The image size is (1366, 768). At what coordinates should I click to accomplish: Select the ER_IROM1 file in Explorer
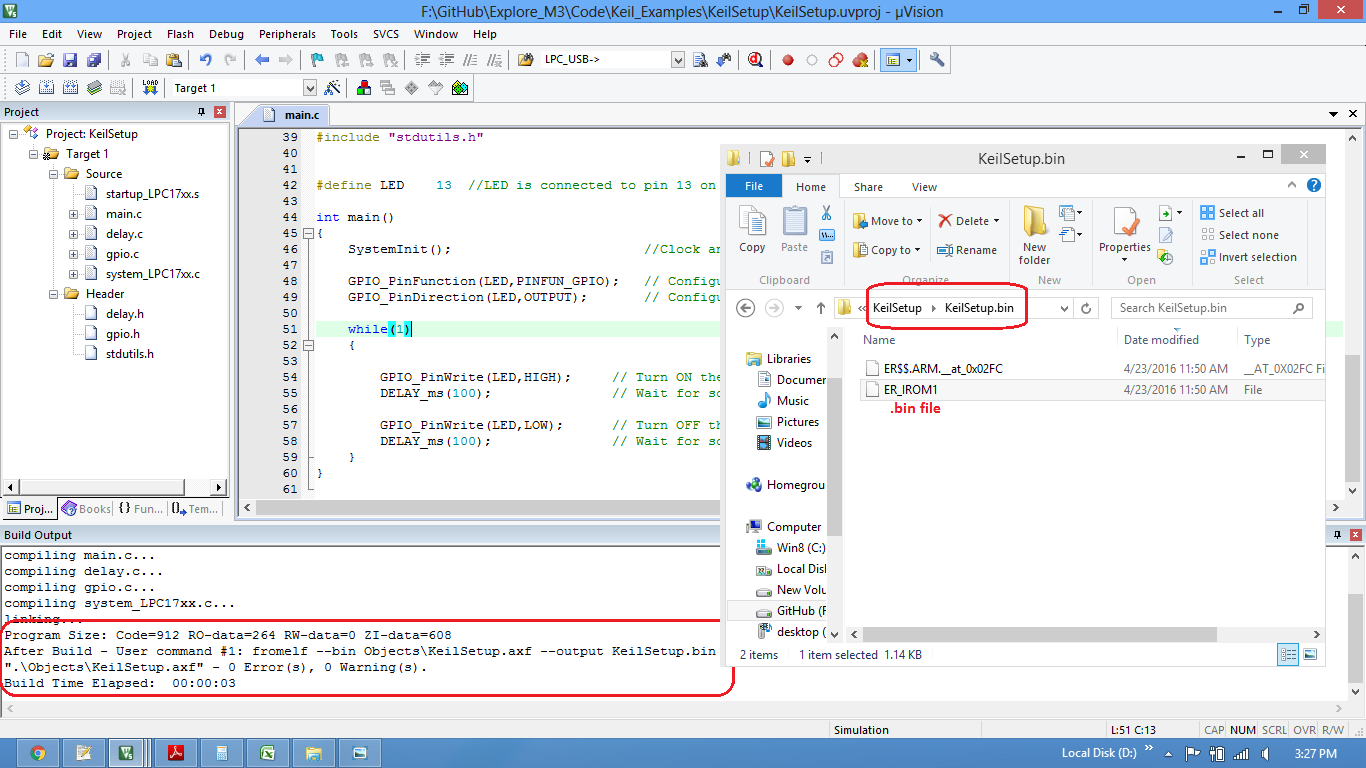point(1092,390)
